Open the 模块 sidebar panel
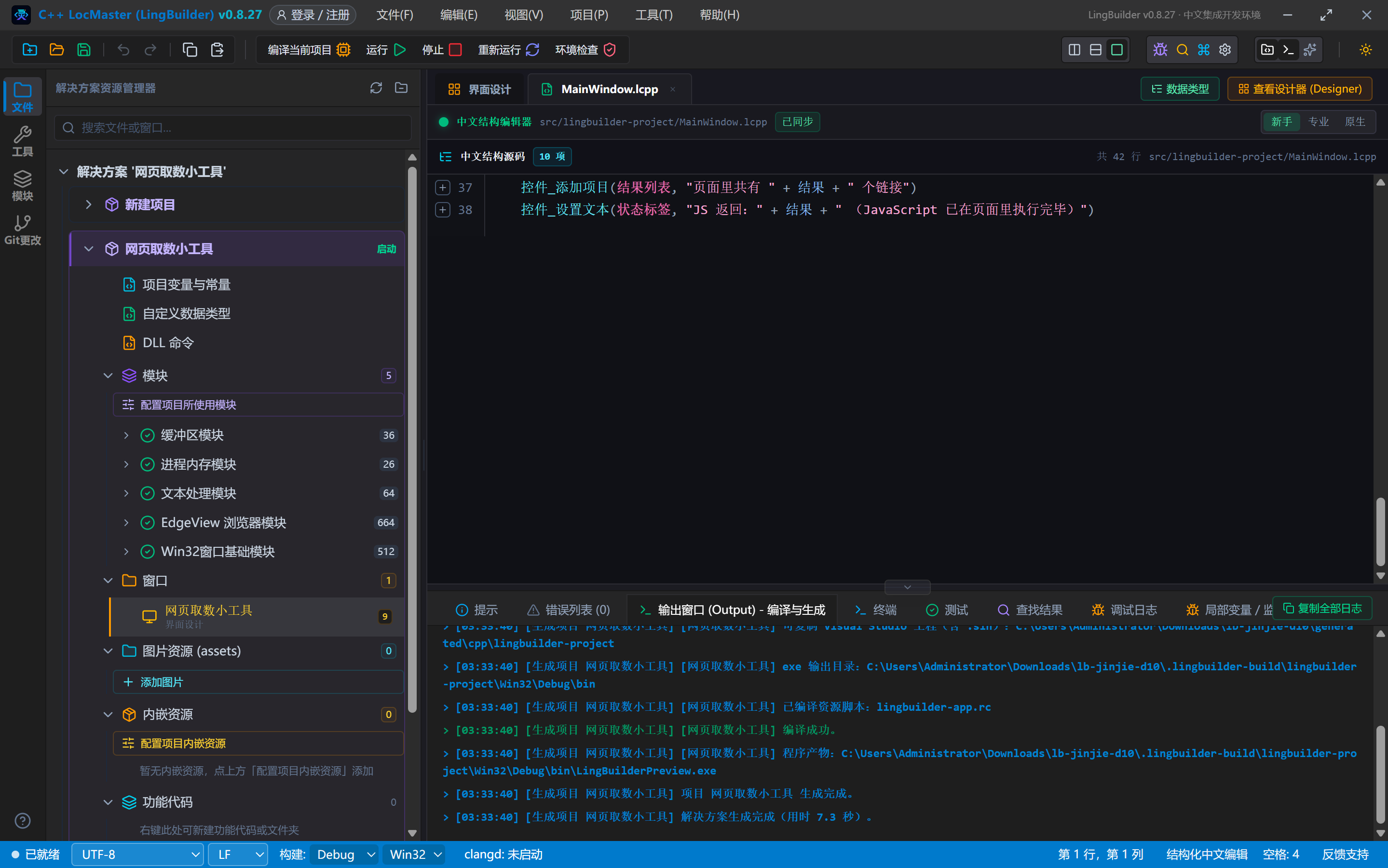 click(22, 186)
